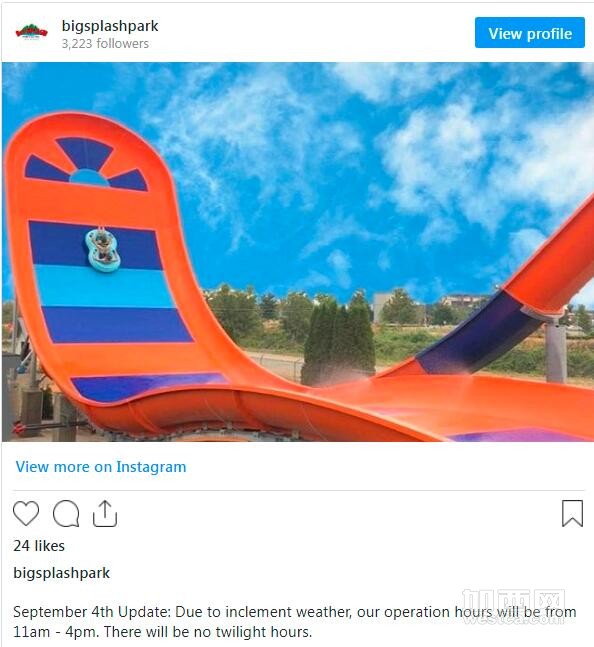The height and width of the screenshot is (647, 594).
Task: Save the post with the bookmark icon
Action: [x=573, y=513]
